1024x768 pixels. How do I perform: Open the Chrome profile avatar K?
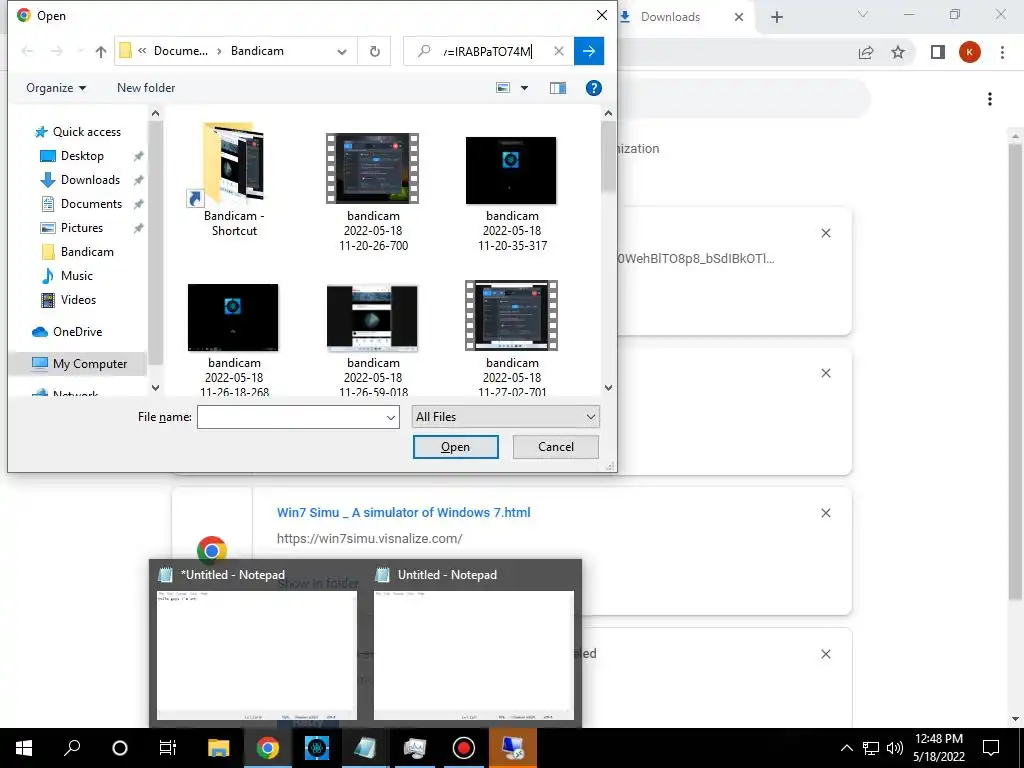[x=970, y=52]
